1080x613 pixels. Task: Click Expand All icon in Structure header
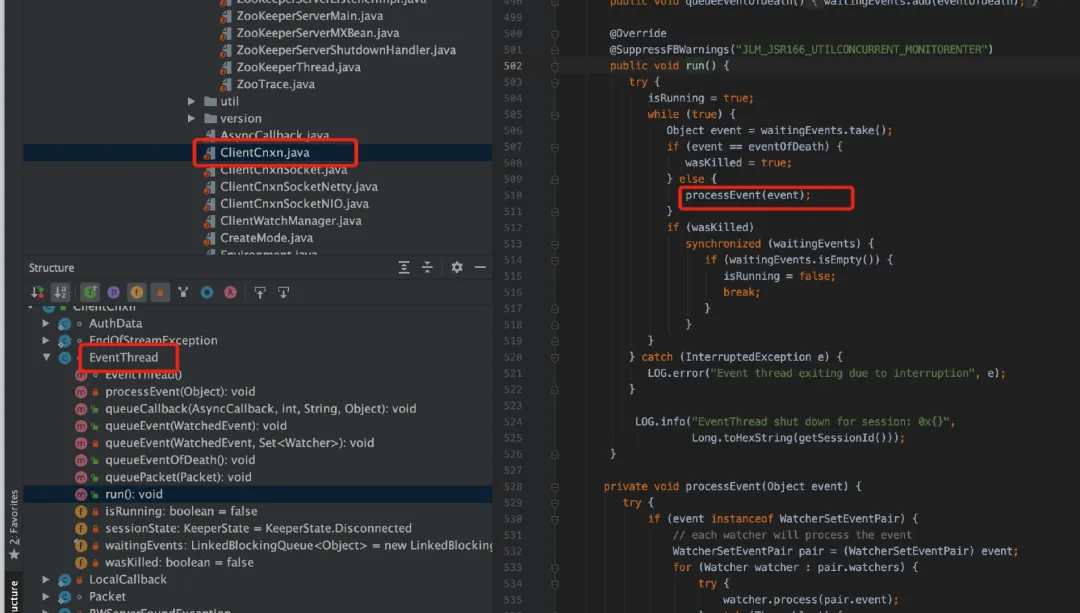[404, 267]
